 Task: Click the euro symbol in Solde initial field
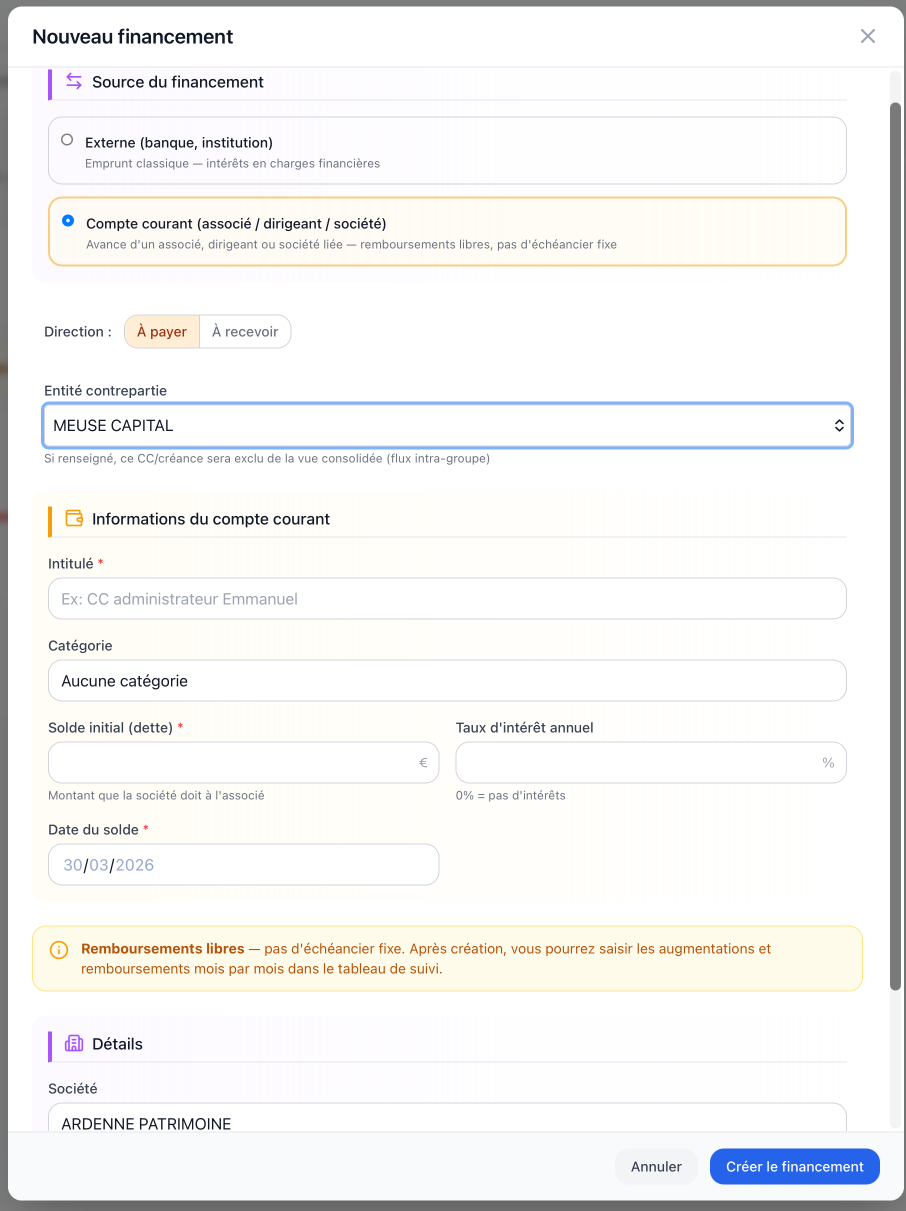[x=423, y=763]
